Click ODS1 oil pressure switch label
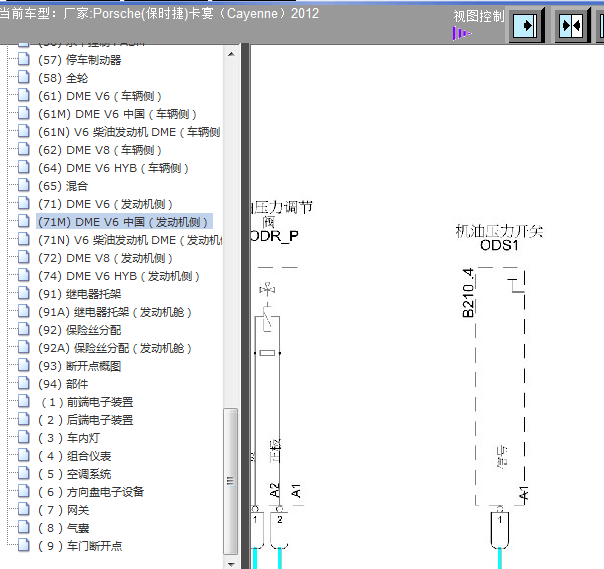This screenshot has height=569, width=604. click(499, 245)
